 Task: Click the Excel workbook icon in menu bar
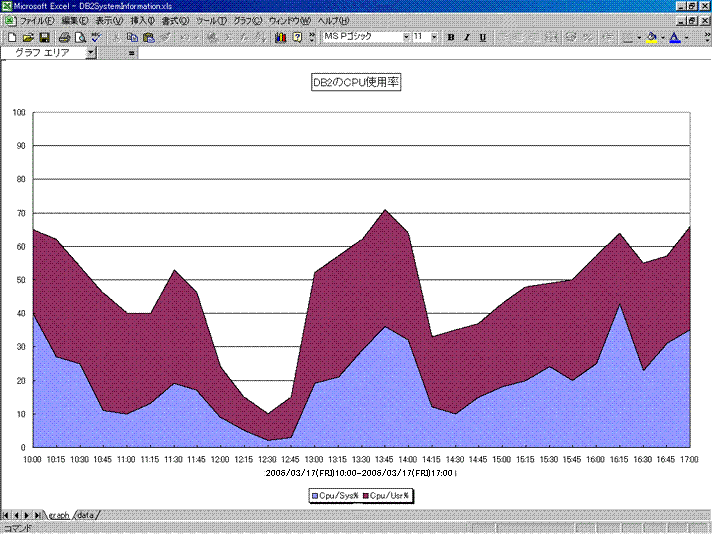pos(10,21)
